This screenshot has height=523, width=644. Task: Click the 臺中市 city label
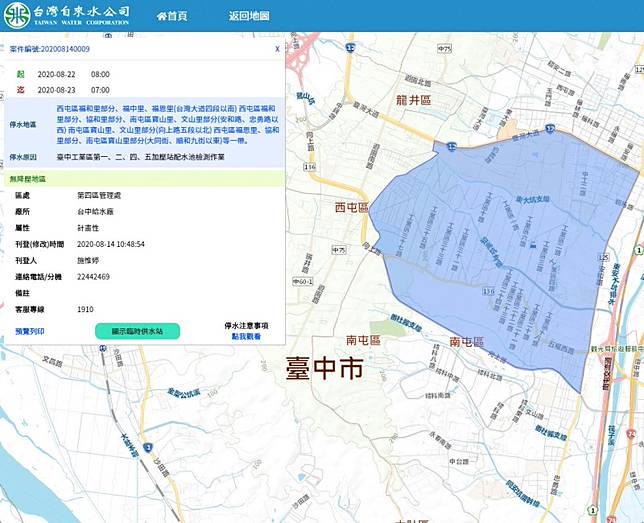[324, 370]
